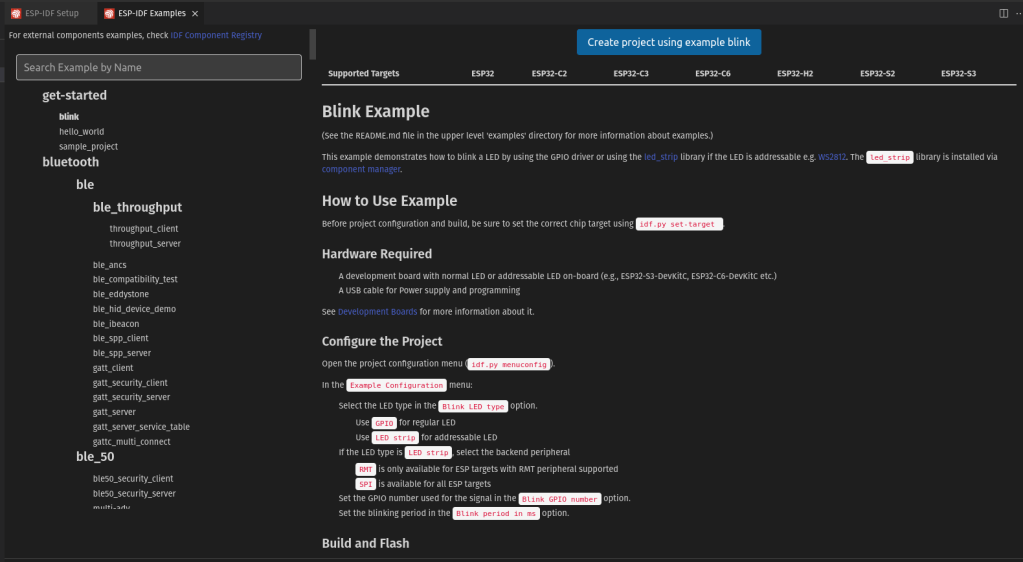1023x562 pixels.
Task: Open the Development Boards link
Action: pyautogui.click(x=377, y=312)
